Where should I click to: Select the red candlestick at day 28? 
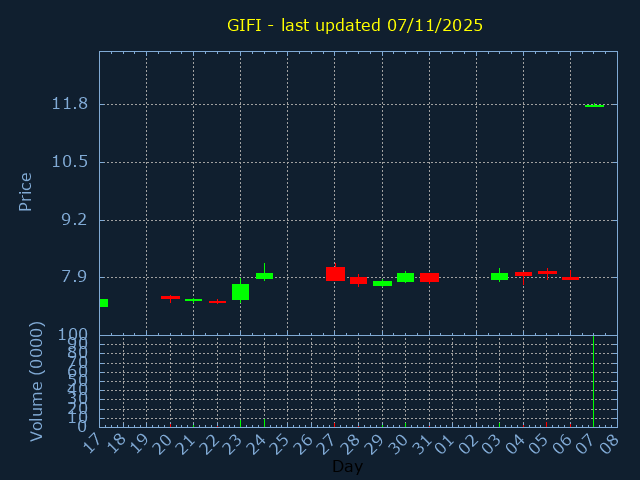tap(358, 280)
